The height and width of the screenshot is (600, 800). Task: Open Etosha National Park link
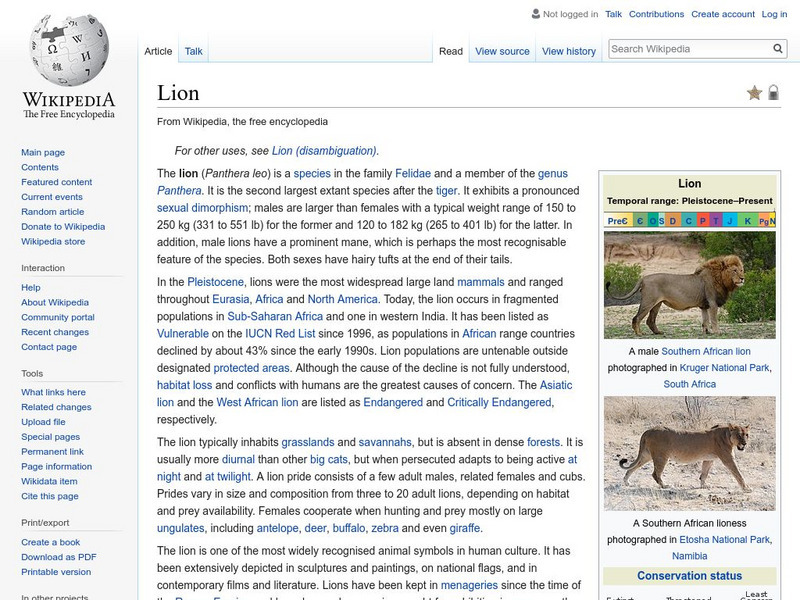click(724, 539)
